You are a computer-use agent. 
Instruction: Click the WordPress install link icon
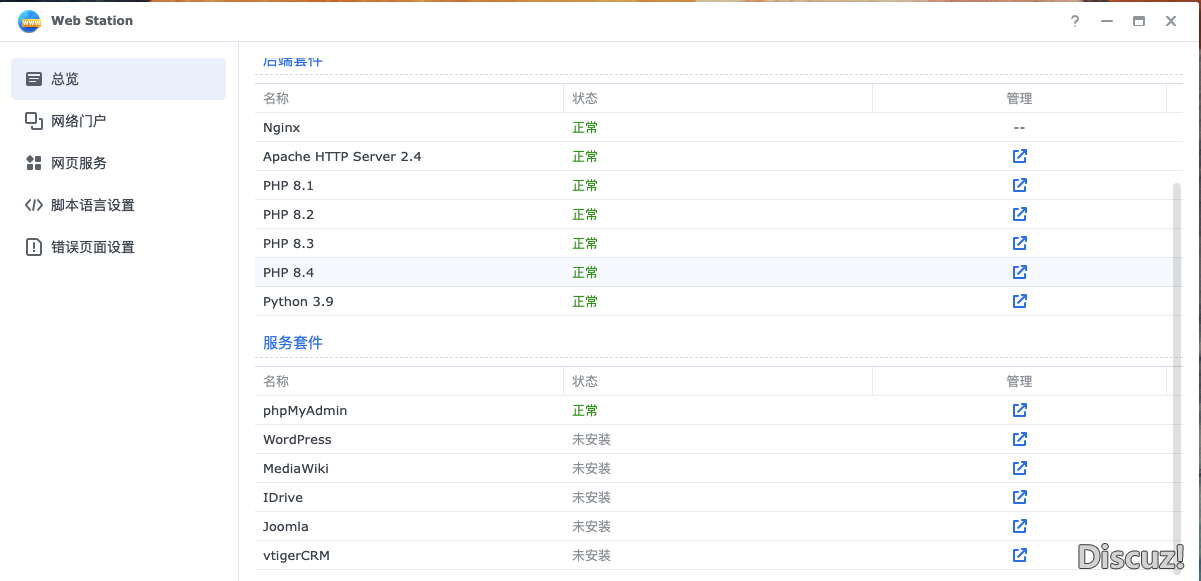tap(1019, 439)
